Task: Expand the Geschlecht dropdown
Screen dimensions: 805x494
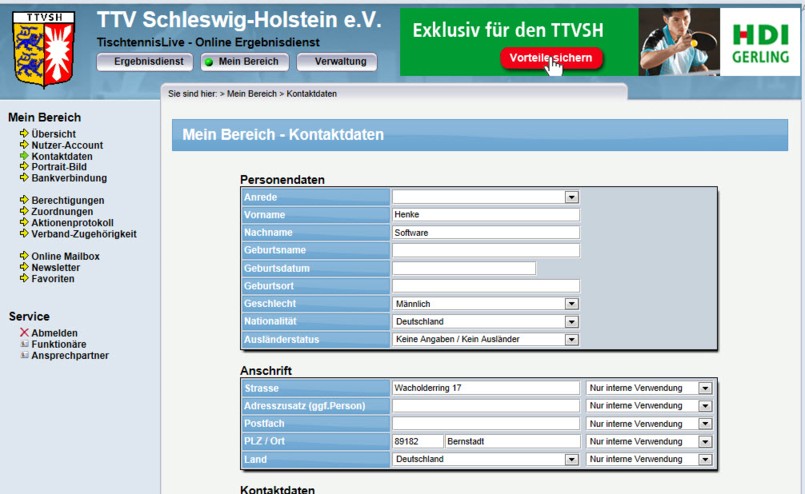Action: 571,304
